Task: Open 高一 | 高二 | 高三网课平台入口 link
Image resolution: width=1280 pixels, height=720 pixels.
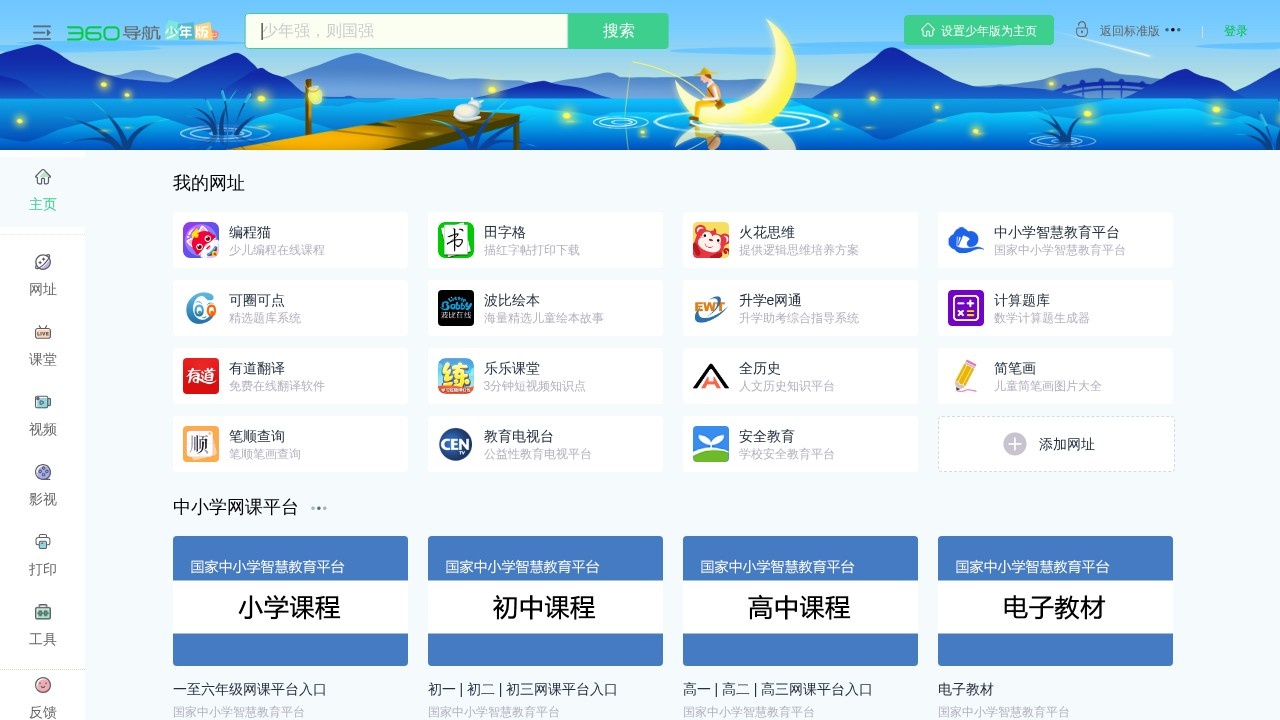Action: [778, 689]
